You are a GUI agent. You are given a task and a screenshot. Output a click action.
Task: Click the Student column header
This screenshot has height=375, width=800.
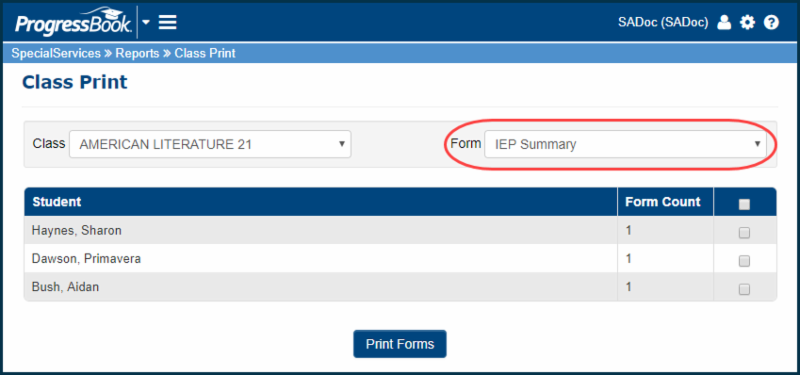tap(57, 202)
